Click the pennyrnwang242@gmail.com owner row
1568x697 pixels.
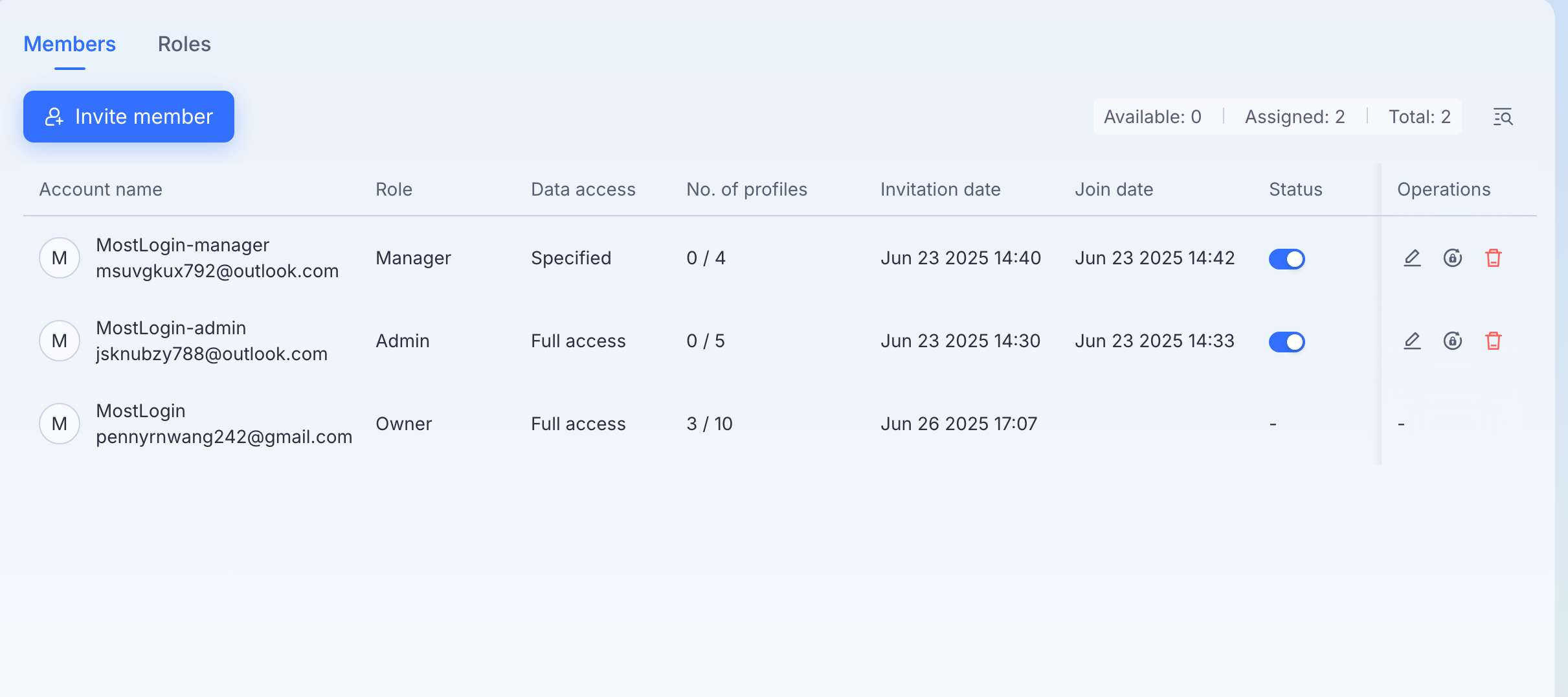[779, 424]
